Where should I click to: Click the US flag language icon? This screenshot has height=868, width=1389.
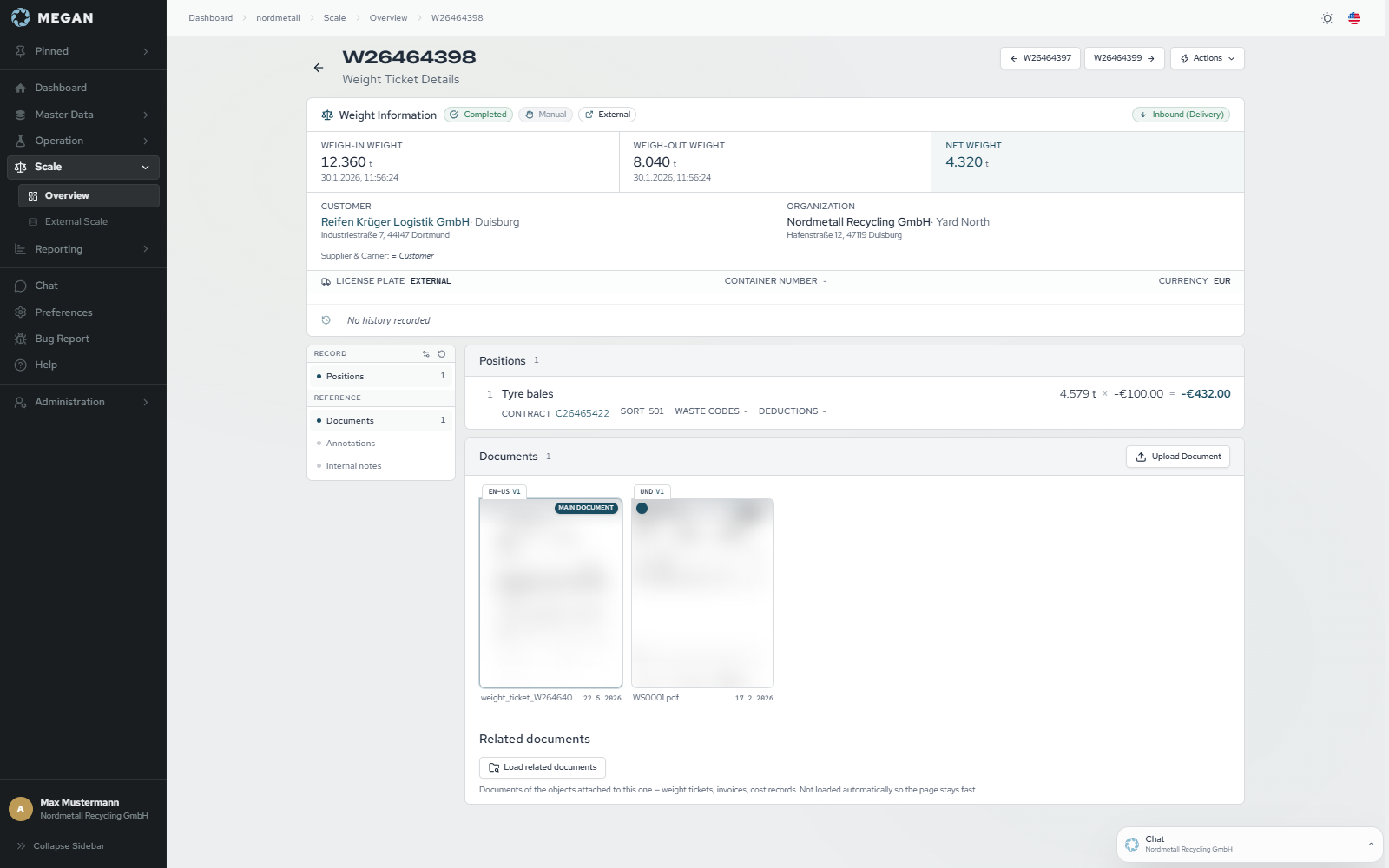[x=1354, y=18]
